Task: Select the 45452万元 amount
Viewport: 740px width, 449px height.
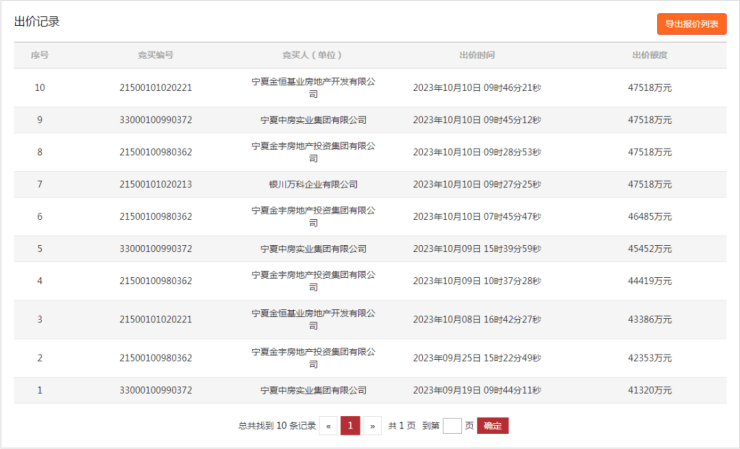Action: click(x=650, y=249)
